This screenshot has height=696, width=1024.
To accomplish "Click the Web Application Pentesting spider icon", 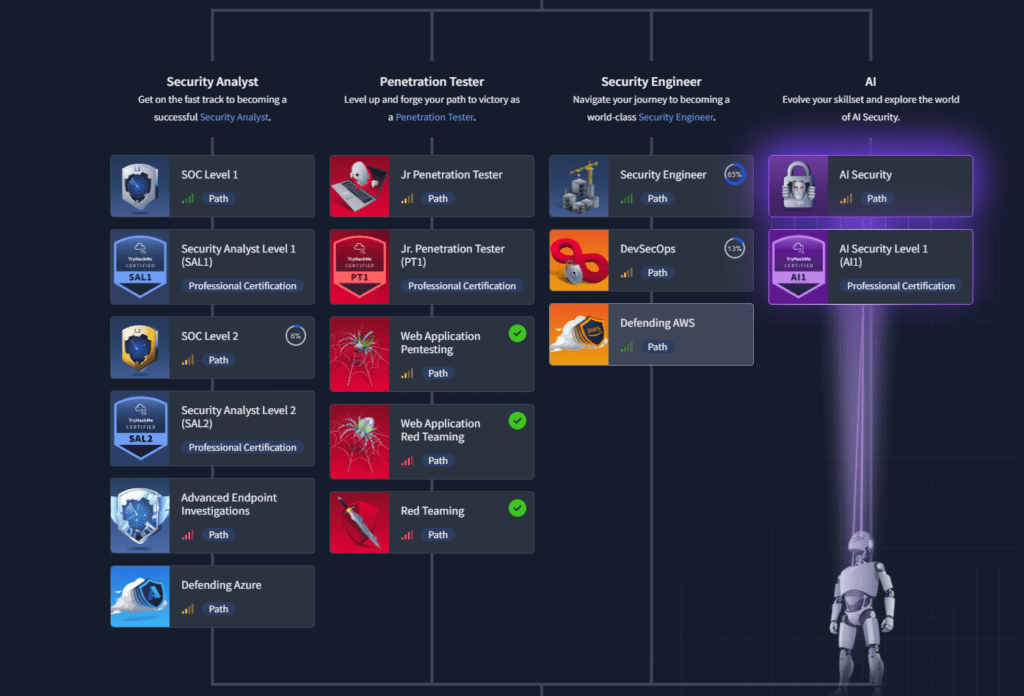I will point(359,354).
